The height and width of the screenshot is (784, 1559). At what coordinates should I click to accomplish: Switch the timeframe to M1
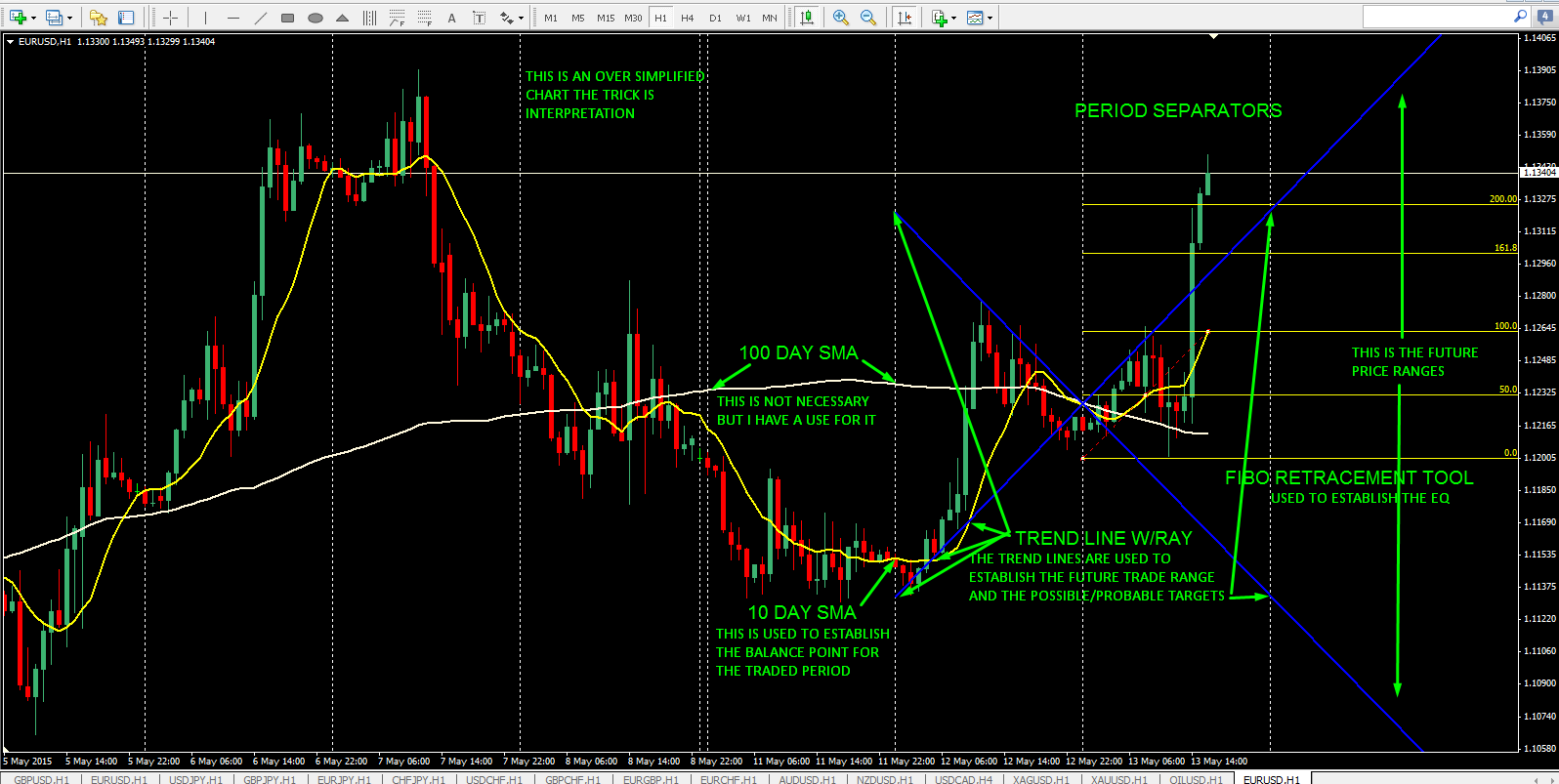(551, 18)
